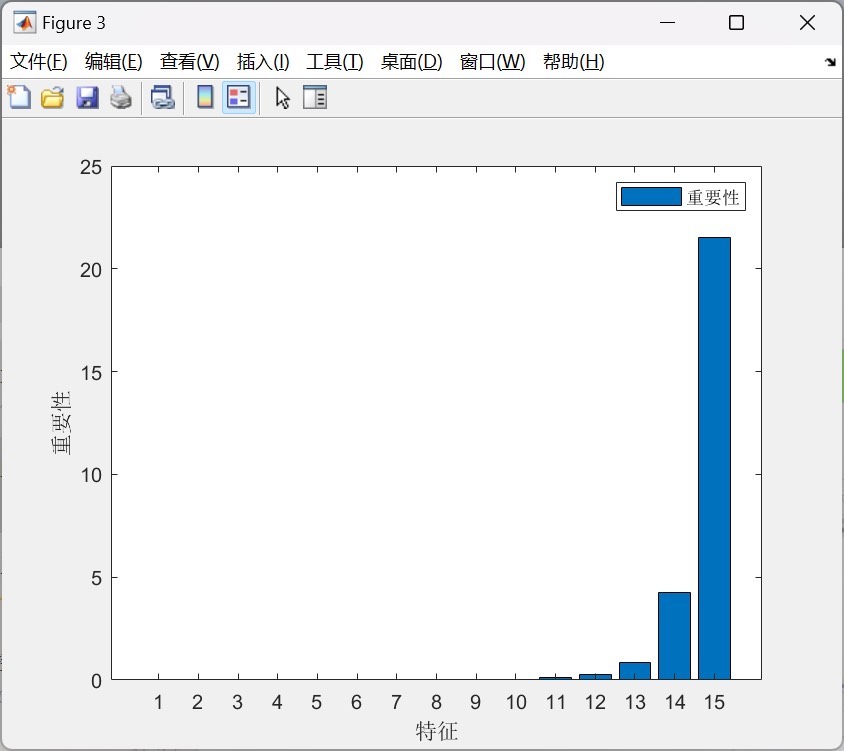844x751 pixels.
Task: Open the Property Inspector icon
Action: click(x=315, y=97)
